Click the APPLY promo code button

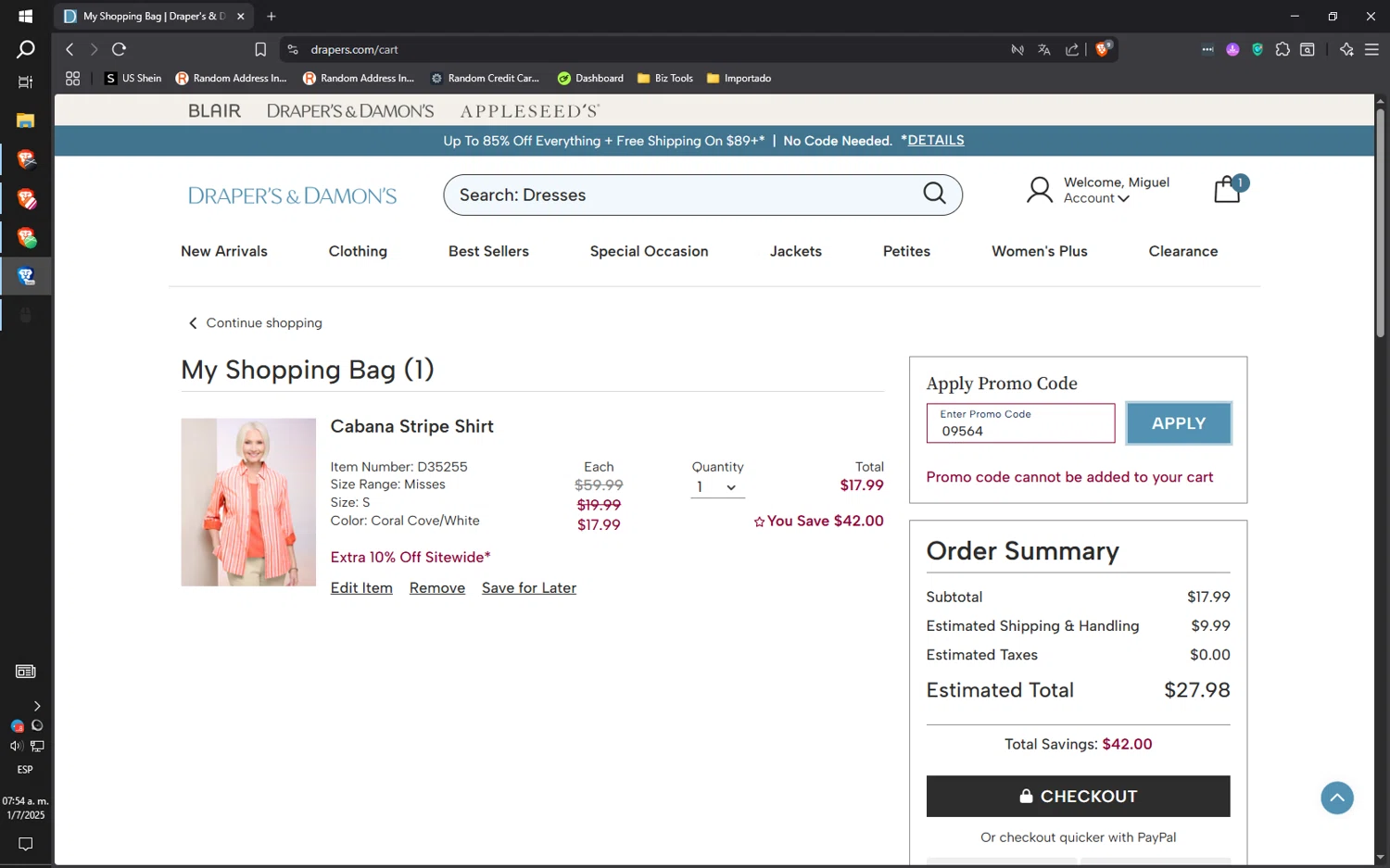pyautogui.click(x=1178, y=423)
